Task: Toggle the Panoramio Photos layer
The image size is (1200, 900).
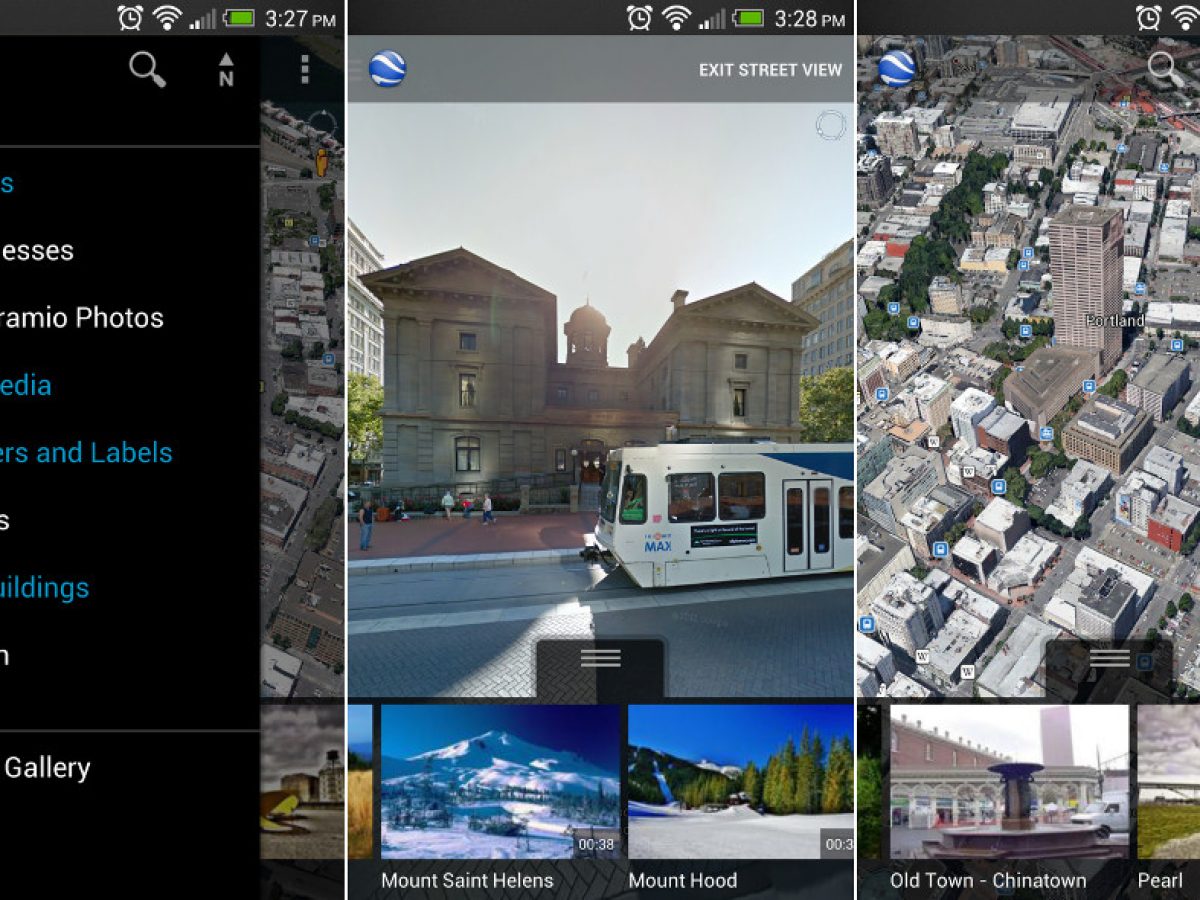Action: click(80, 318)
